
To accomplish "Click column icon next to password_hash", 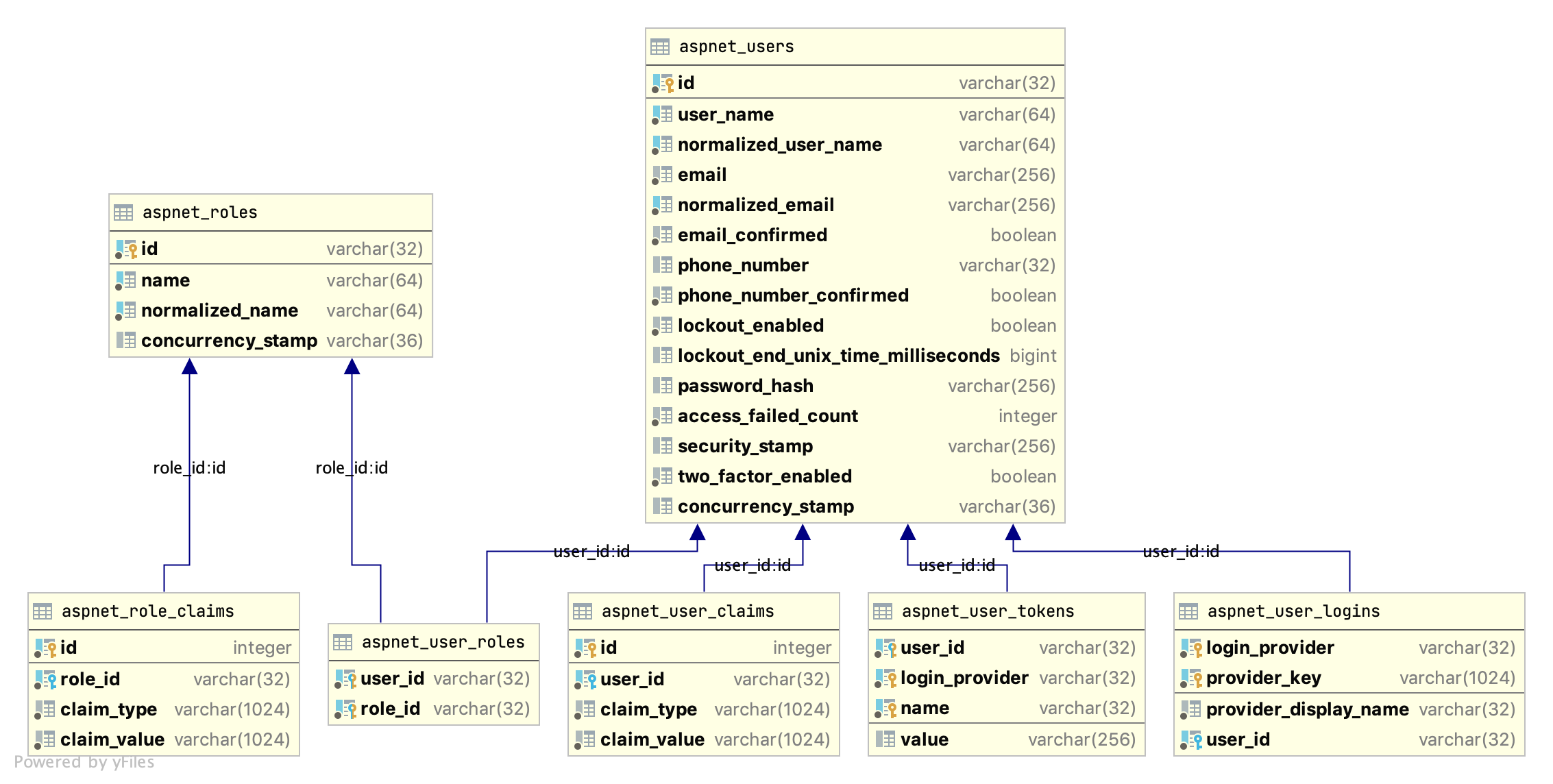I will (x=662, y=386).
